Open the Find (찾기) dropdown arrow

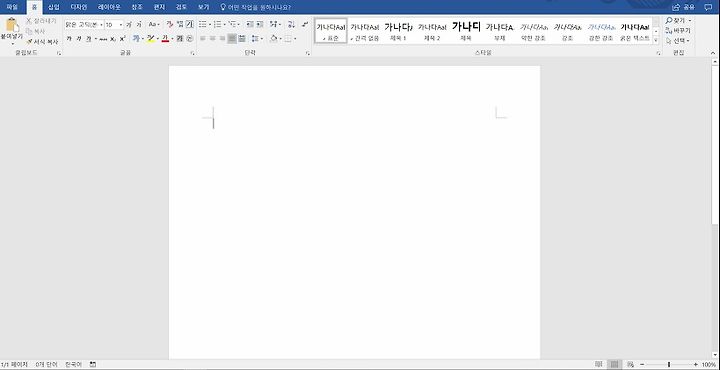(690, 21)
